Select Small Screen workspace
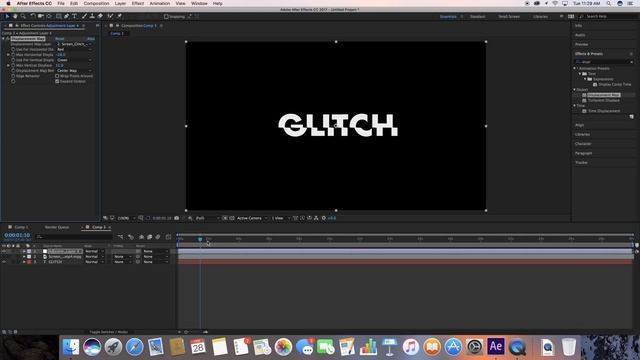Screen dimensions: 640x360 point(509,17)
